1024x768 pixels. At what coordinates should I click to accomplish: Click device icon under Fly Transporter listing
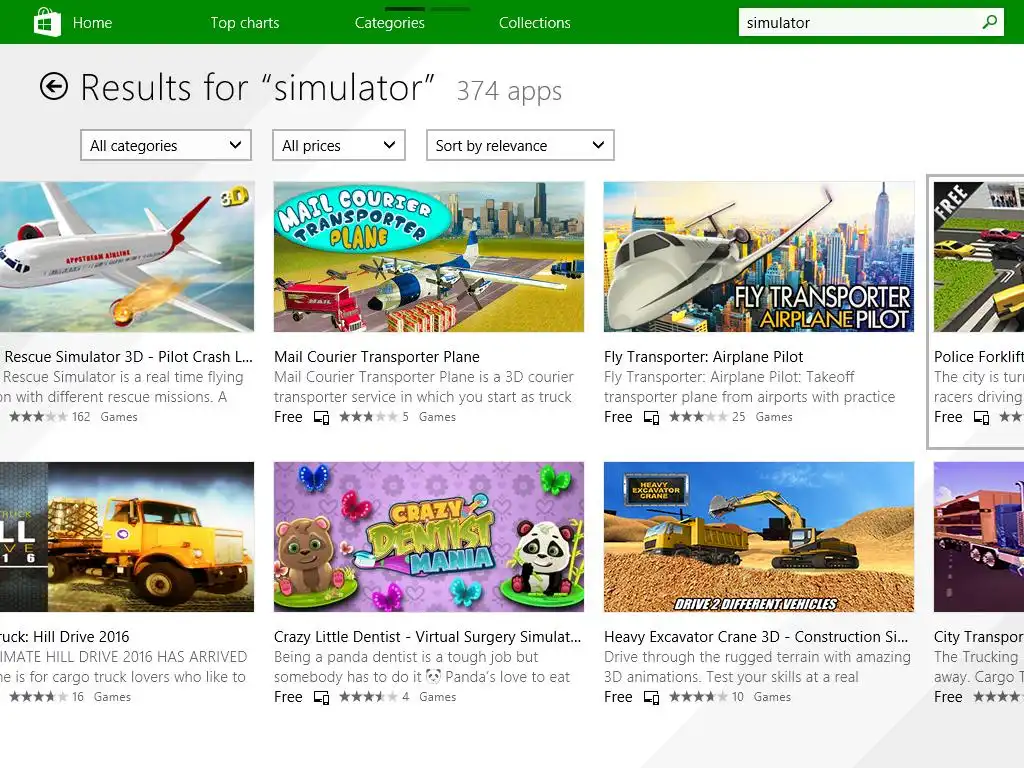651,417
